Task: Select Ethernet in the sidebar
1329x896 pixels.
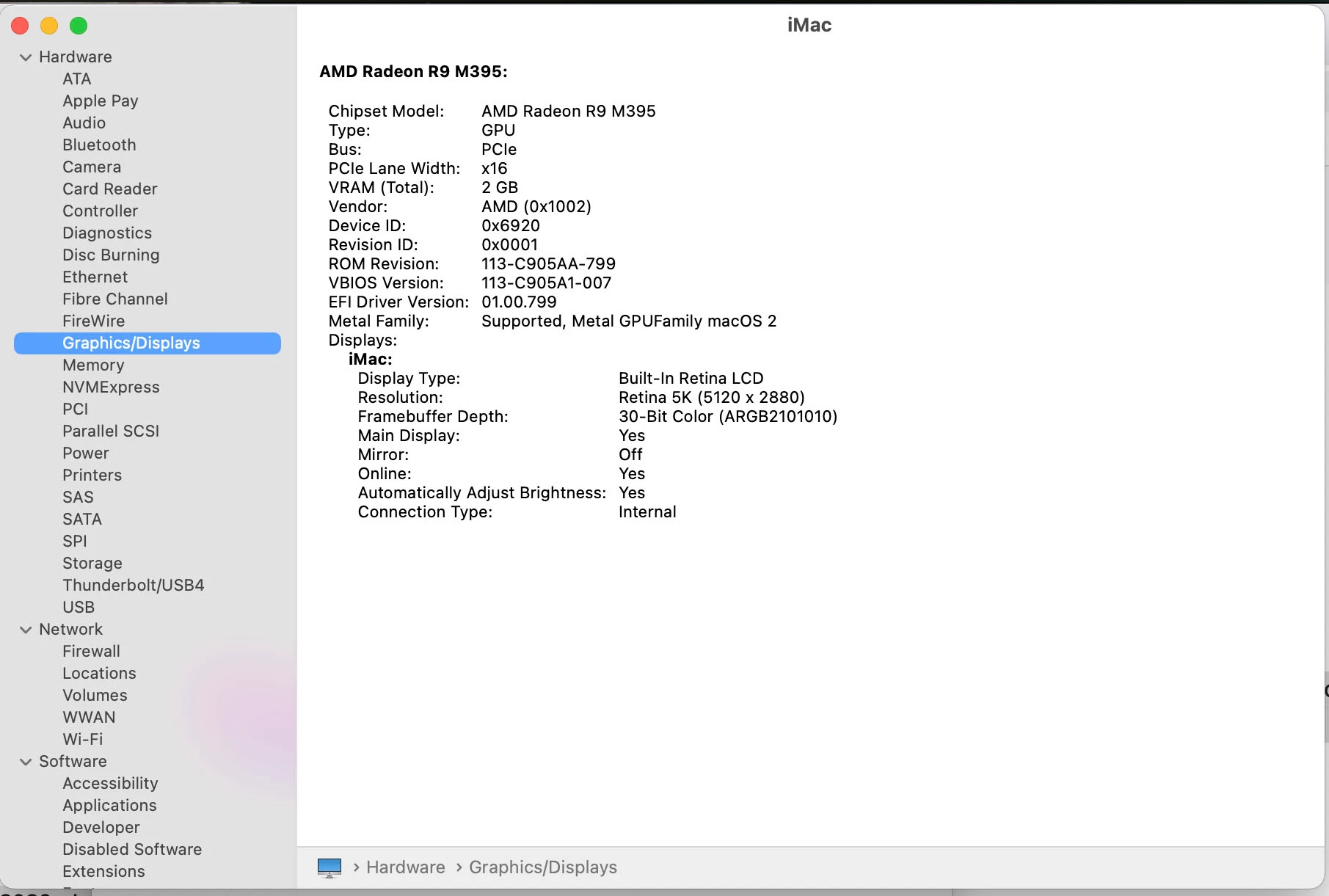Action: point(95,277)
